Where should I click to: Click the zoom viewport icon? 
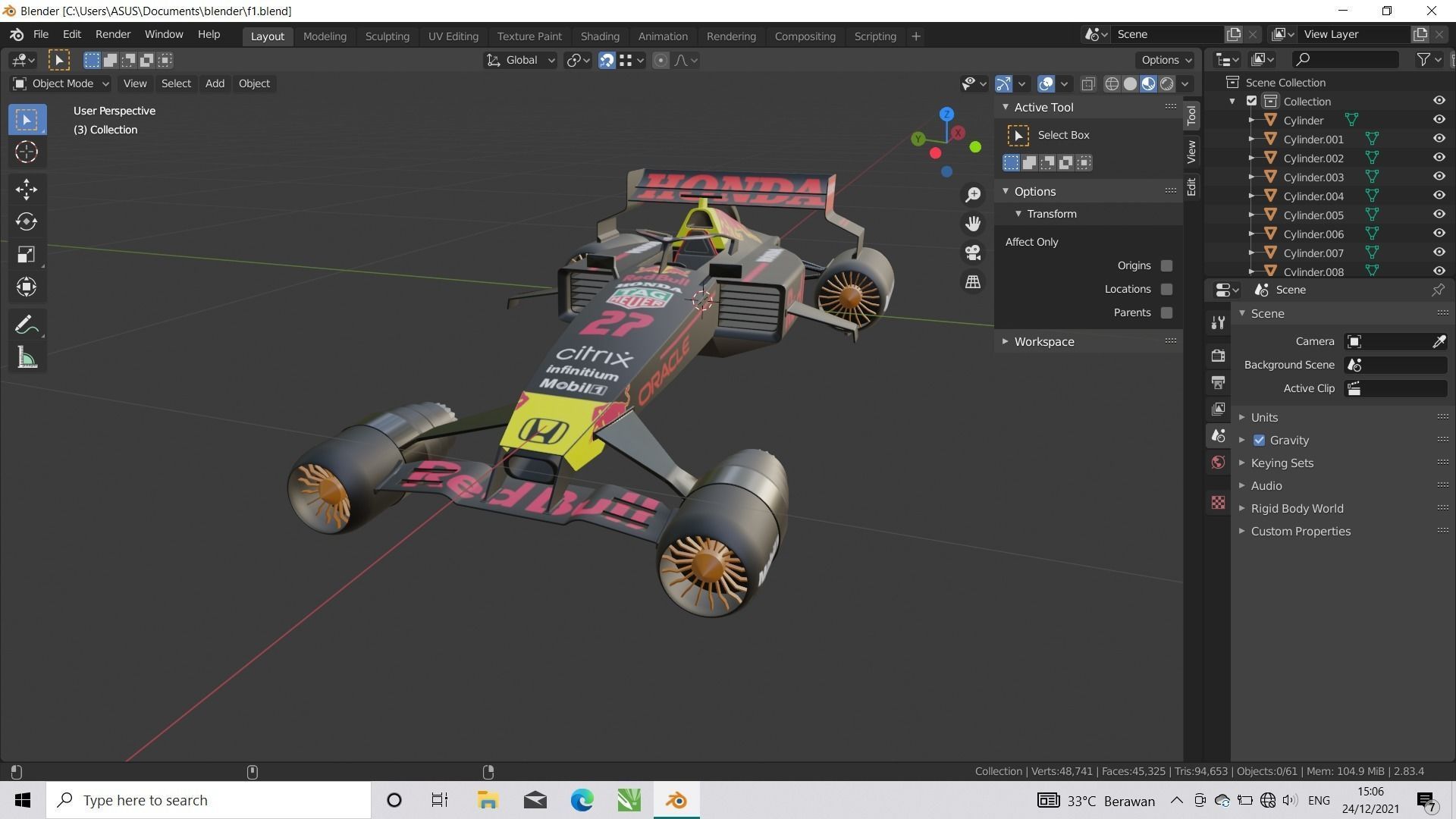pyautogui.click(x=973, y=195)
